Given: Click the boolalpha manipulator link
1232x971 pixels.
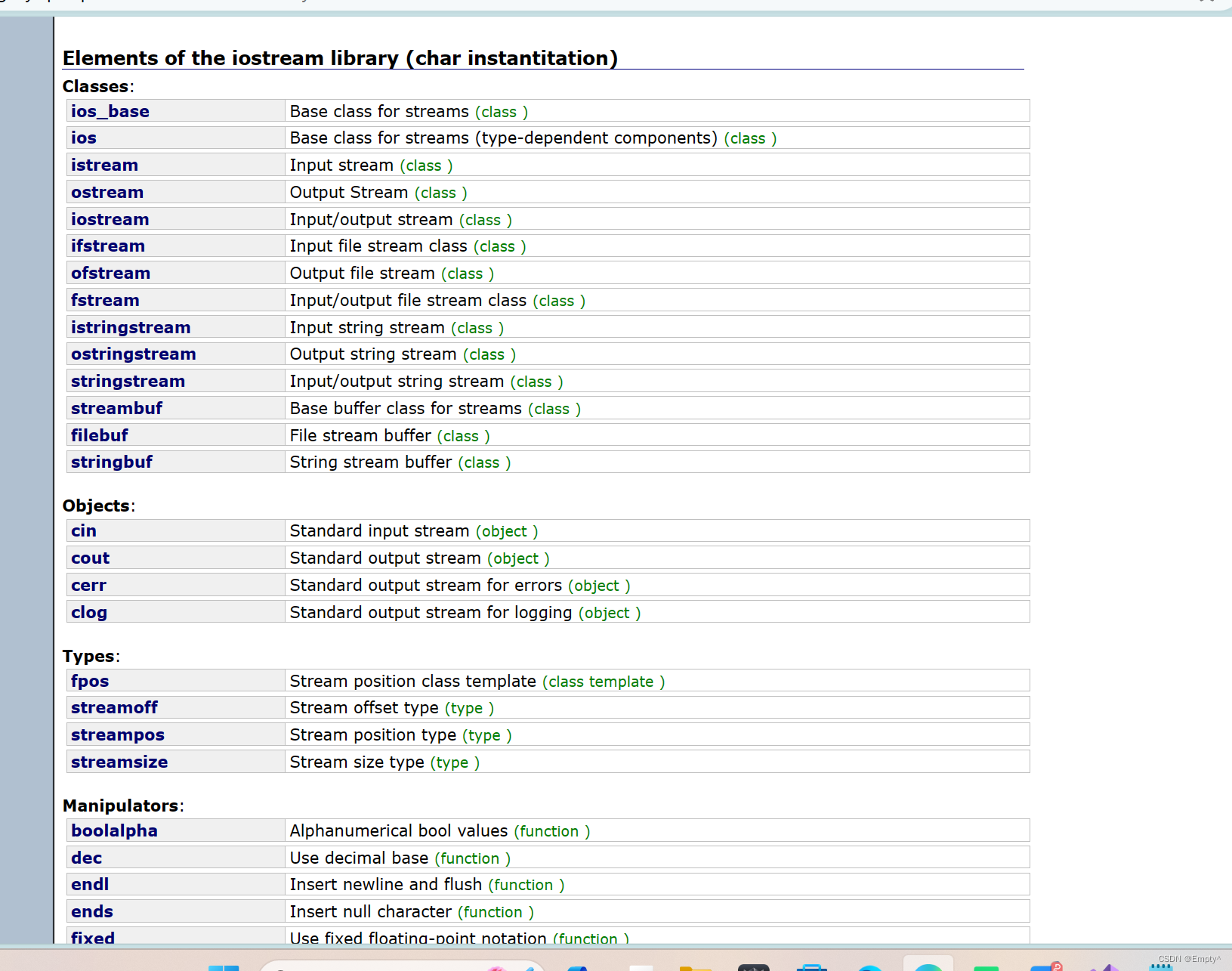Looking at the screenshot, I should point(115,830).
